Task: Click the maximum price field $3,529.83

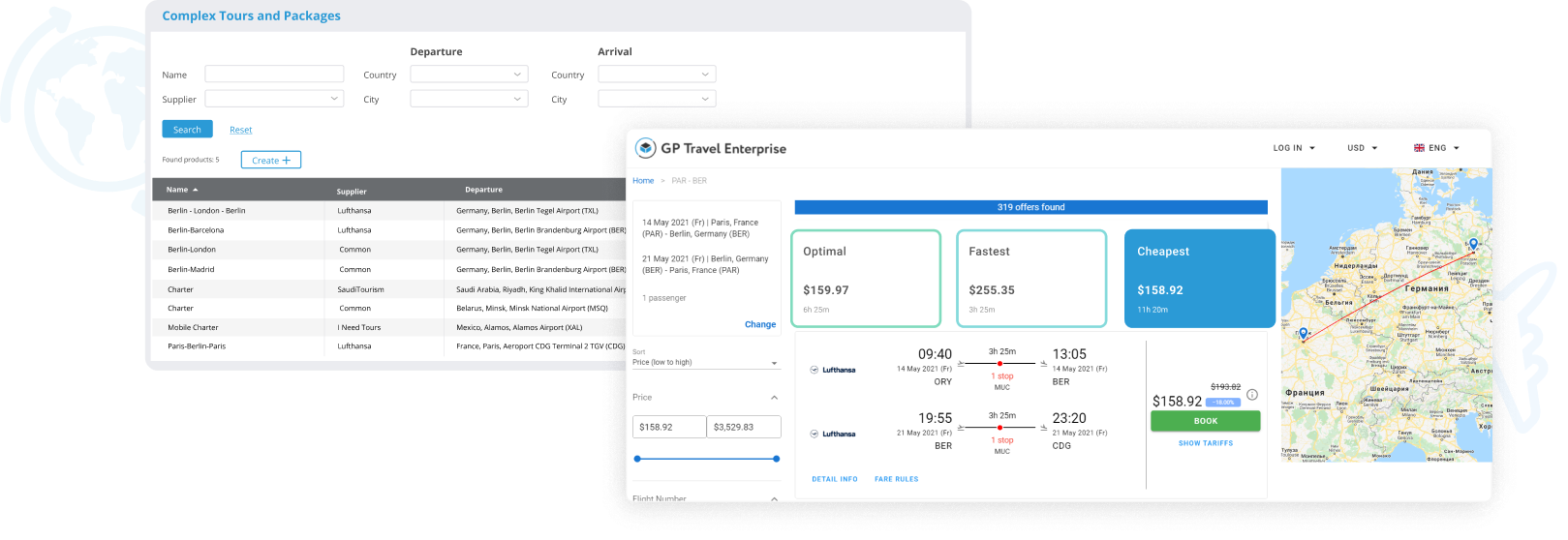Action: [744, 427]
